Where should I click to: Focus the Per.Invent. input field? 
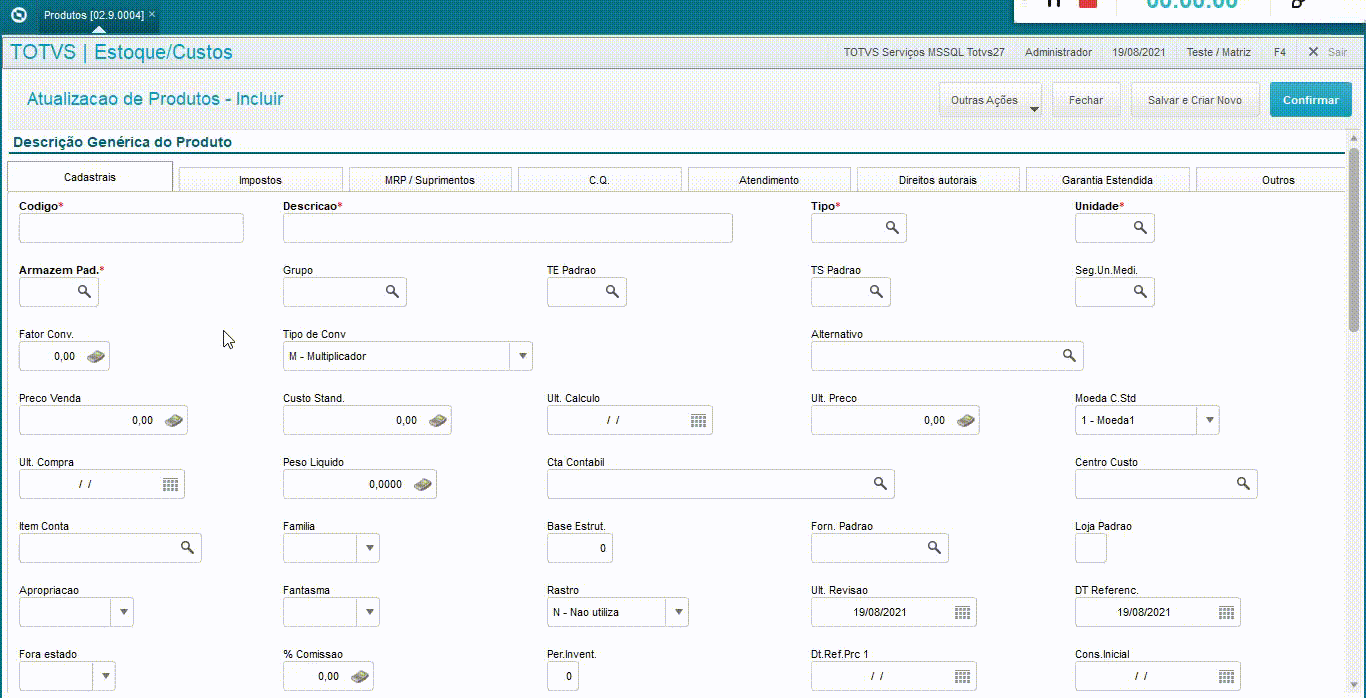[x=563, y=676]
